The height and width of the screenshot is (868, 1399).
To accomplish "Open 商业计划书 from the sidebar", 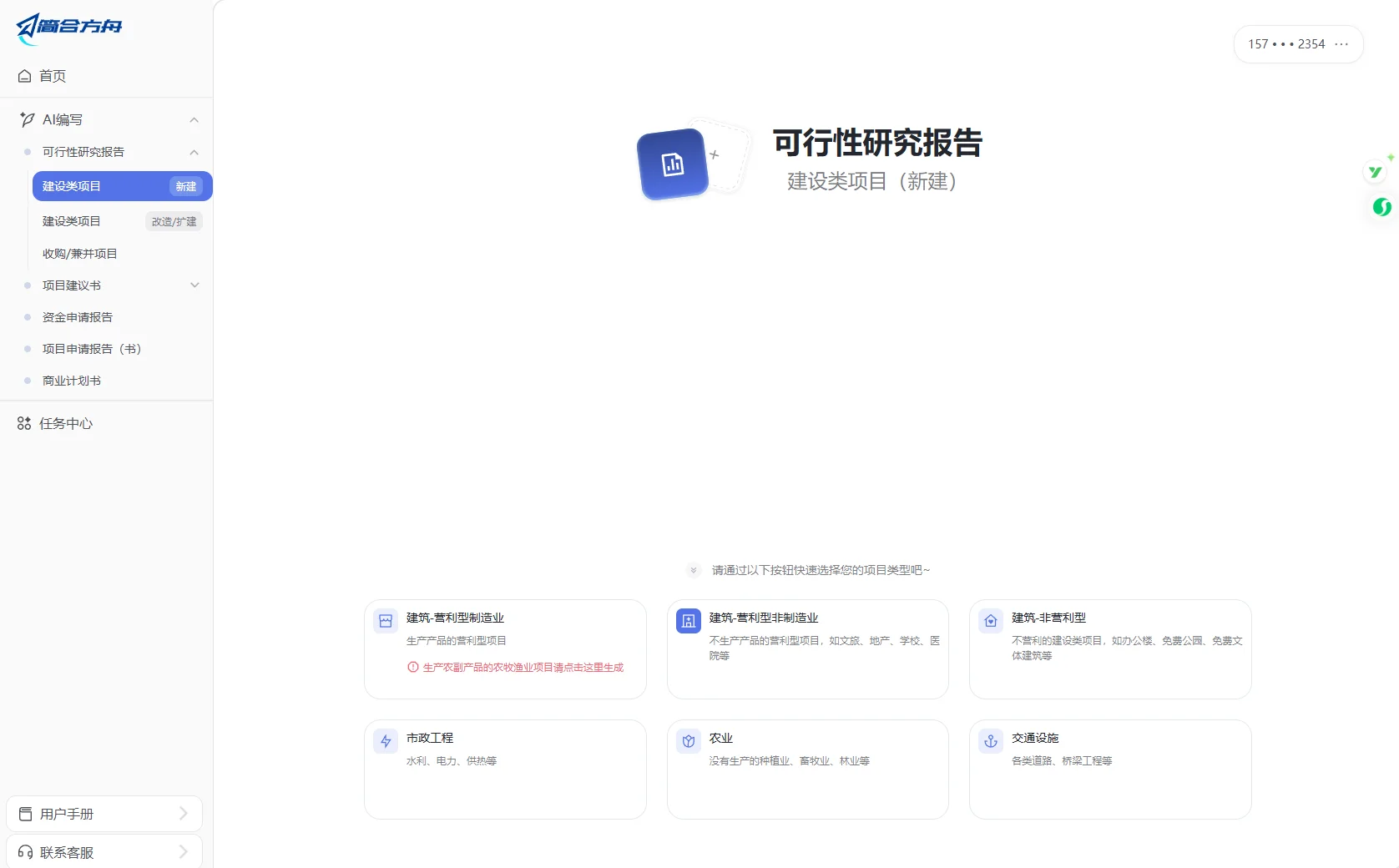I will click(x=70, y=380).
